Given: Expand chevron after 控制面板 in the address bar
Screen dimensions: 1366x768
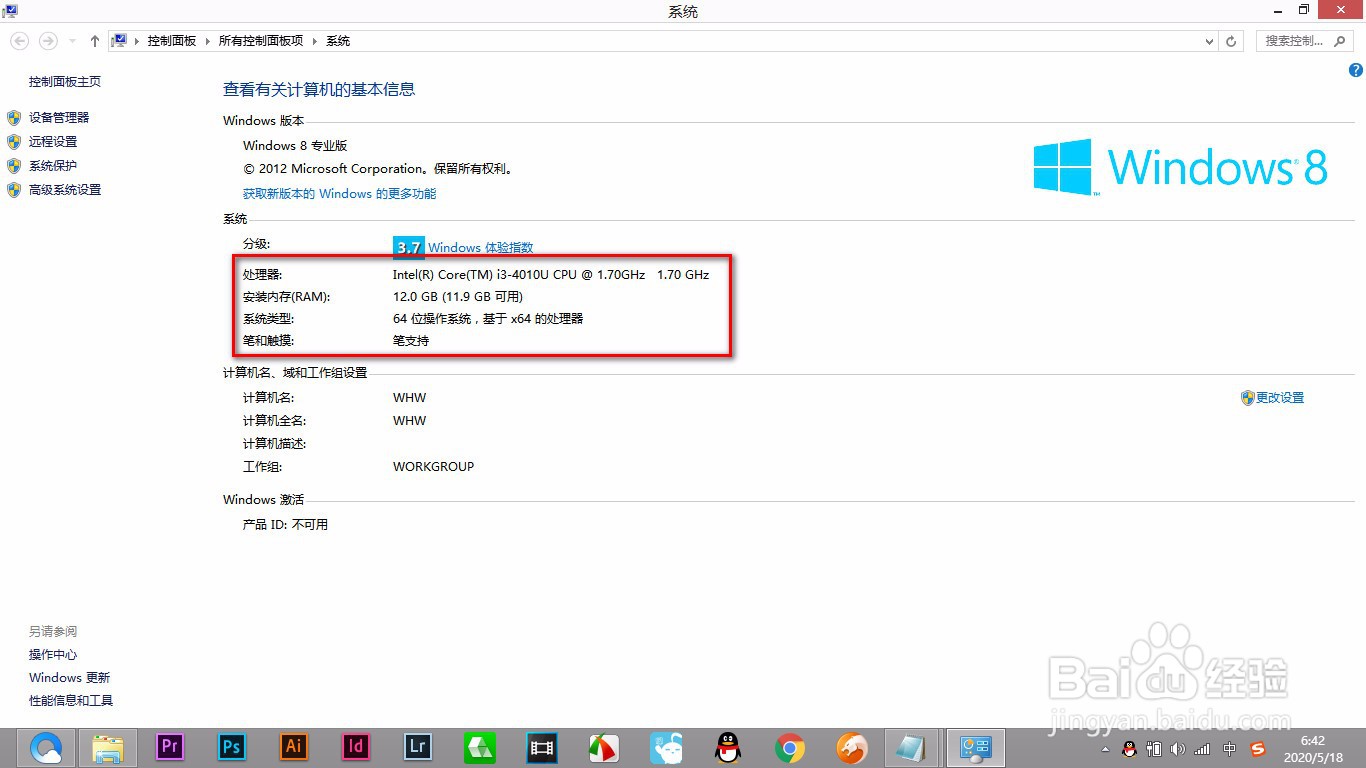Looking at the screenshot, I should point(208,41).
